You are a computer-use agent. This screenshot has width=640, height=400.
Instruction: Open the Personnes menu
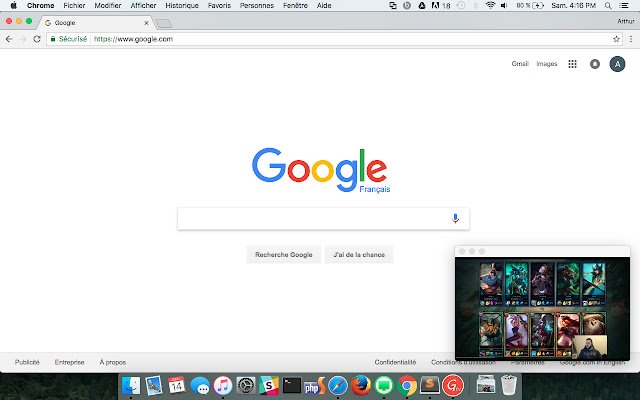tap(257, 6)
